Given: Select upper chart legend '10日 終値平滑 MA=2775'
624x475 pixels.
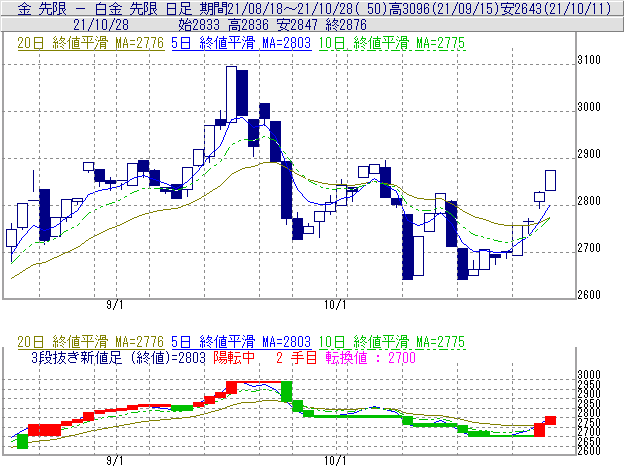Looking at the screenshot, I should click(x=392, y=43).
